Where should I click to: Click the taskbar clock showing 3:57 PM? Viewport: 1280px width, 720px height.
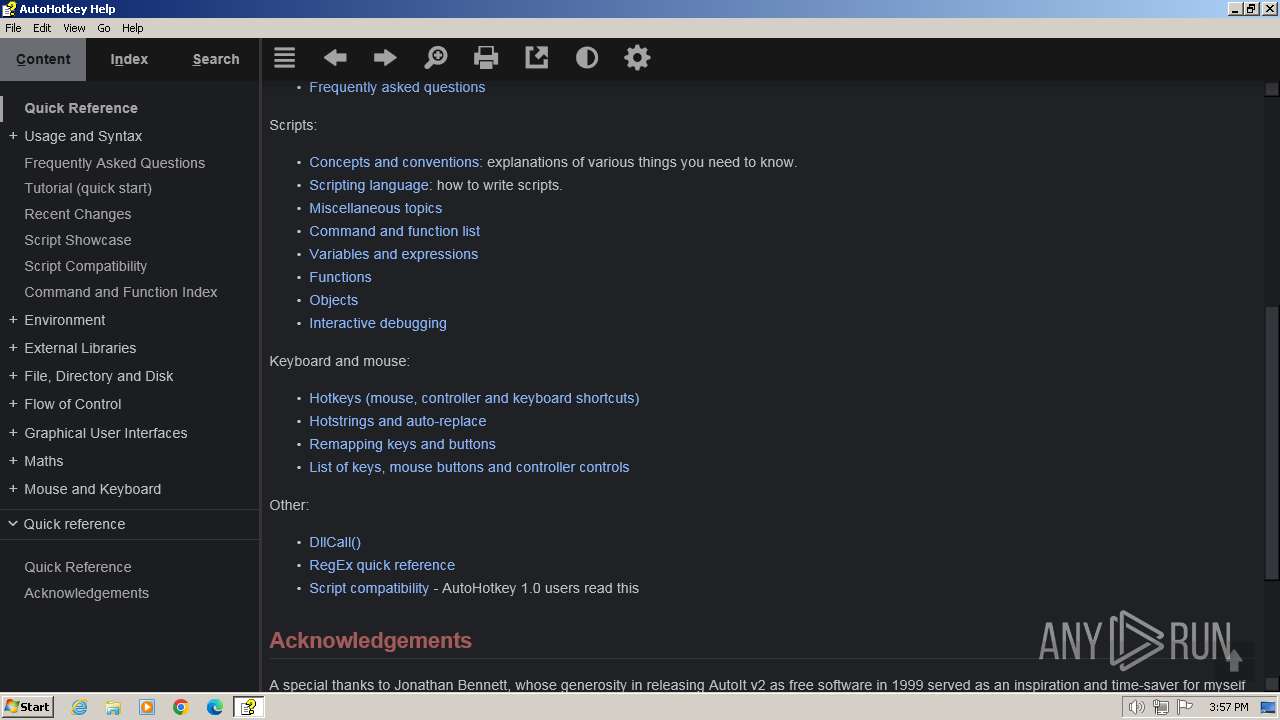[x=1228, y=707]
